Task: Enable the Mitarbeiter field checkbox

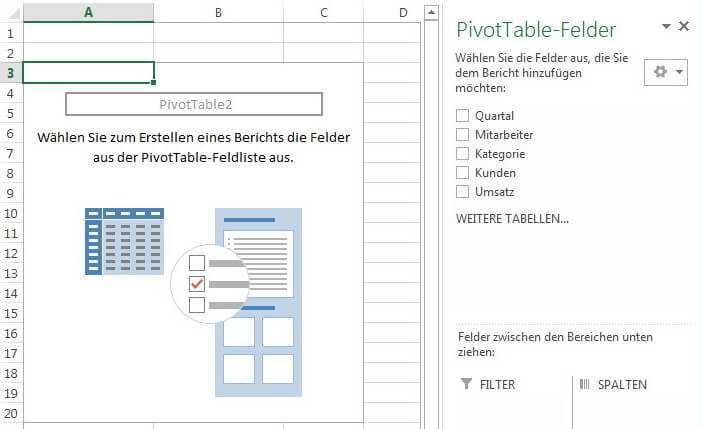Action: [462, 134]
